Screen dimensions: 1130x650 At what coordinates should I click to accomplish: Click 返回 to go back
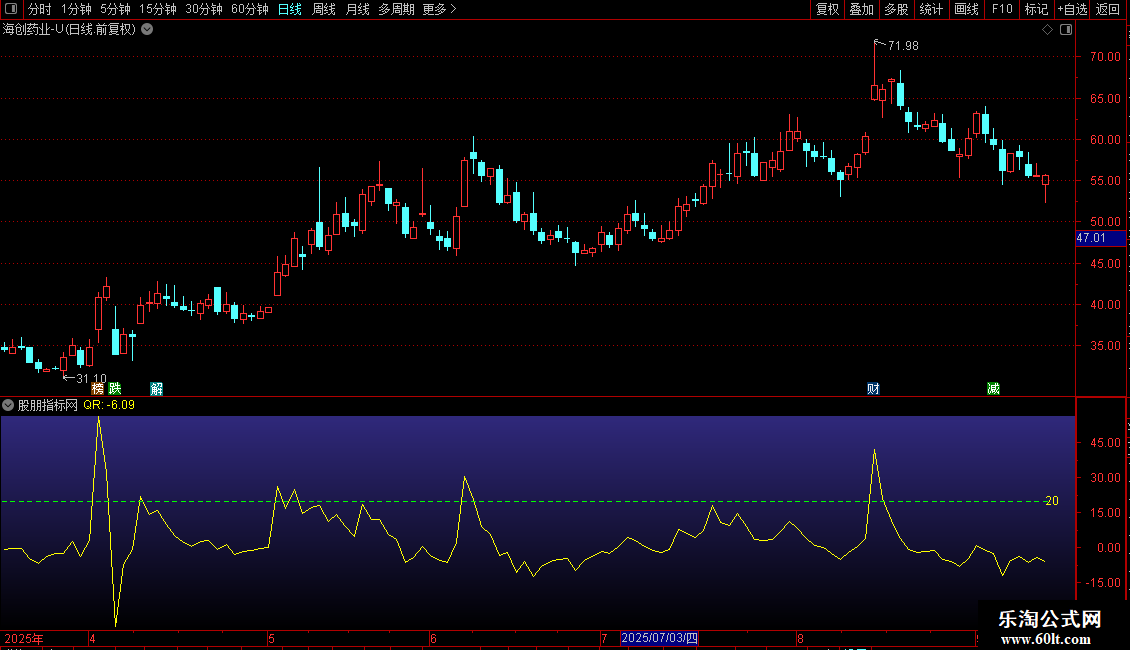(x=1108, y=9)
